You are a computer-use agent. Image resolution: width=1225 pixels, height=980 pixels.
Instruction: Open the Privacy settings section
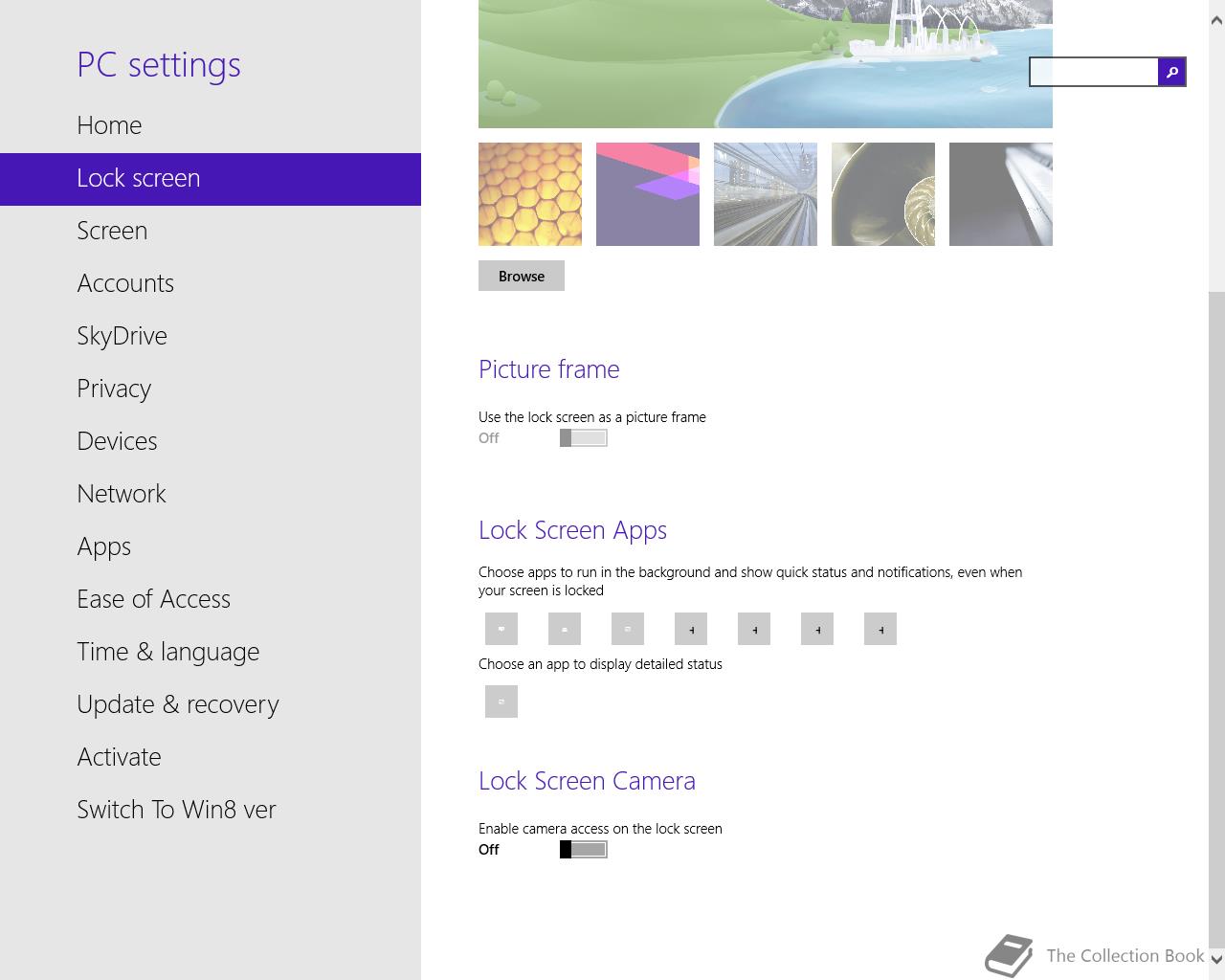(211, 389)
